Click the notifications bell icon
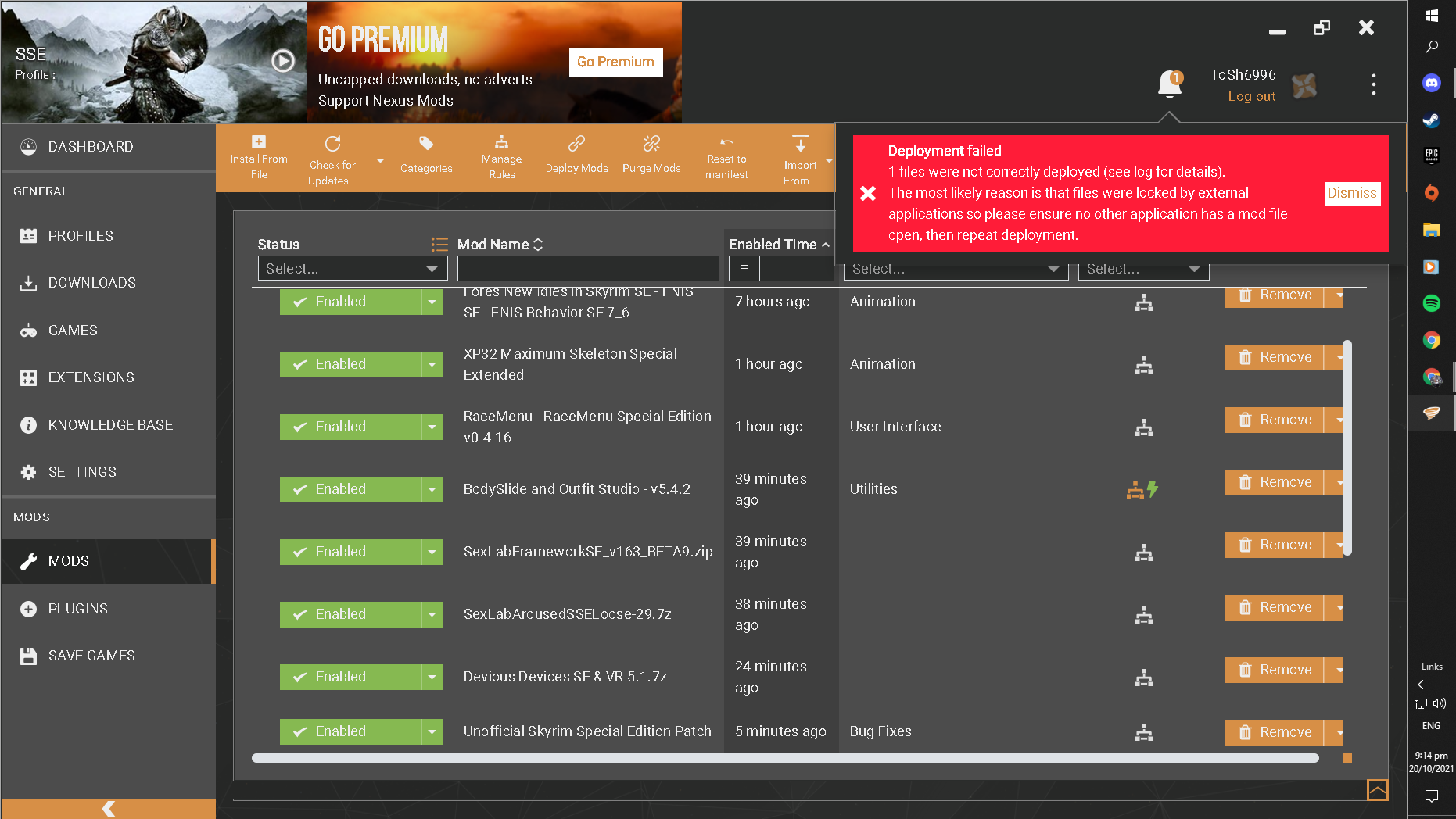The width and height of the screenshot is (1456, 819). pos(1169,84)
